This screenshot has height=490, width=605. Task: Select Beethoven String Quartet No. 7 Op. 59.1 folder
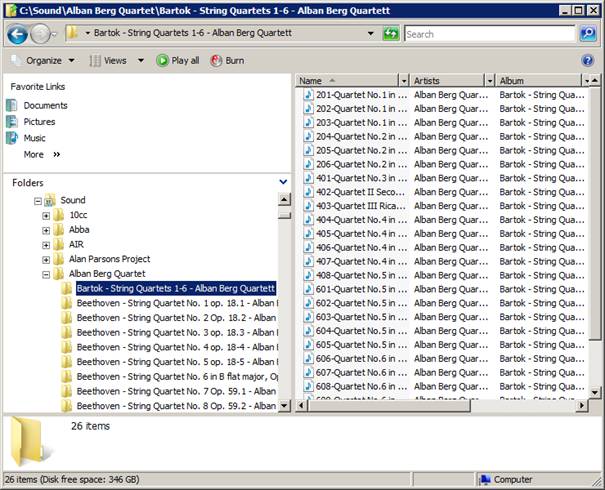click(x=175, y=391)
